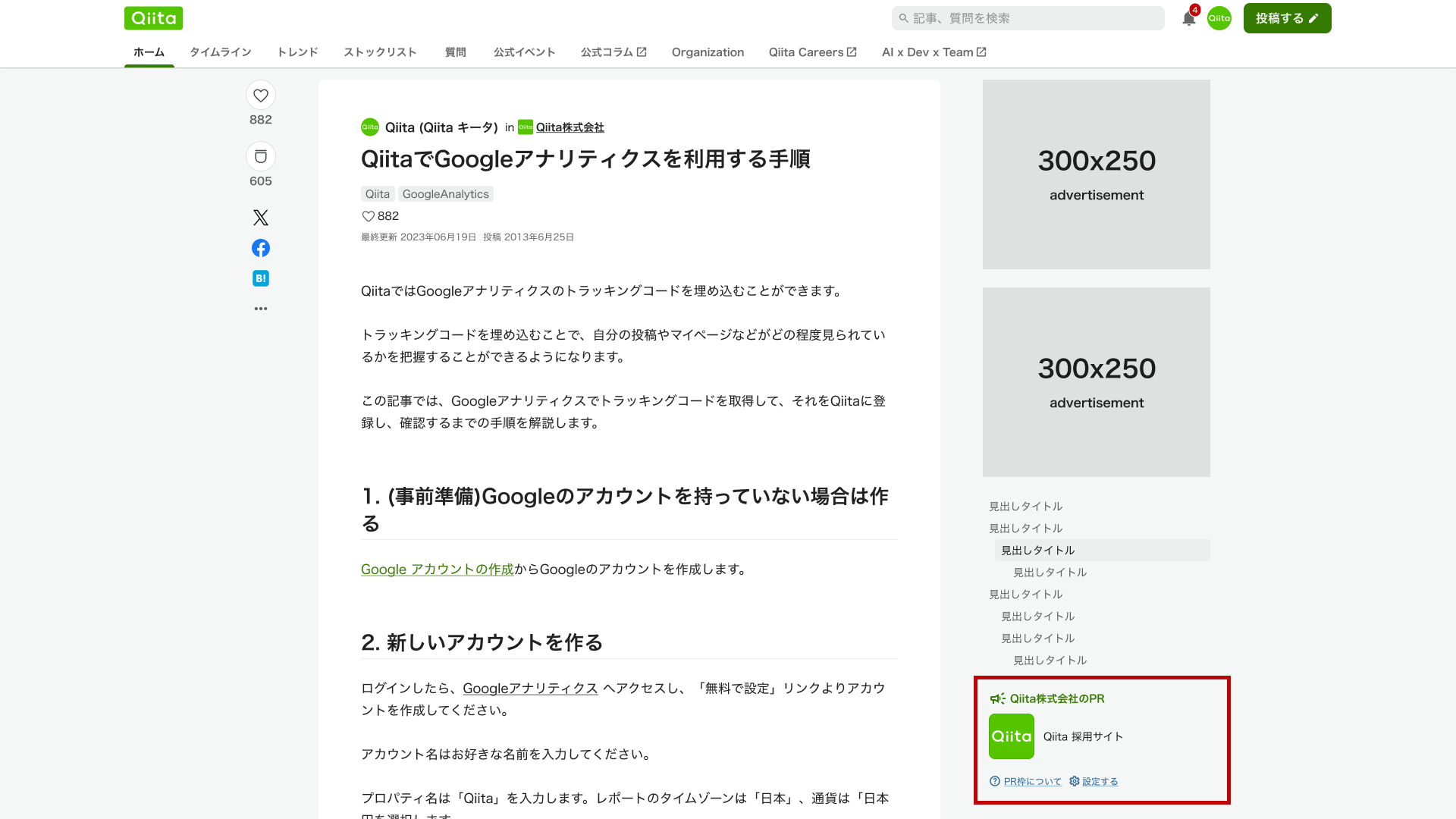The image size is (1456, 819).
Task: Click the small heart next to 882
Action: tap(369, 216)
